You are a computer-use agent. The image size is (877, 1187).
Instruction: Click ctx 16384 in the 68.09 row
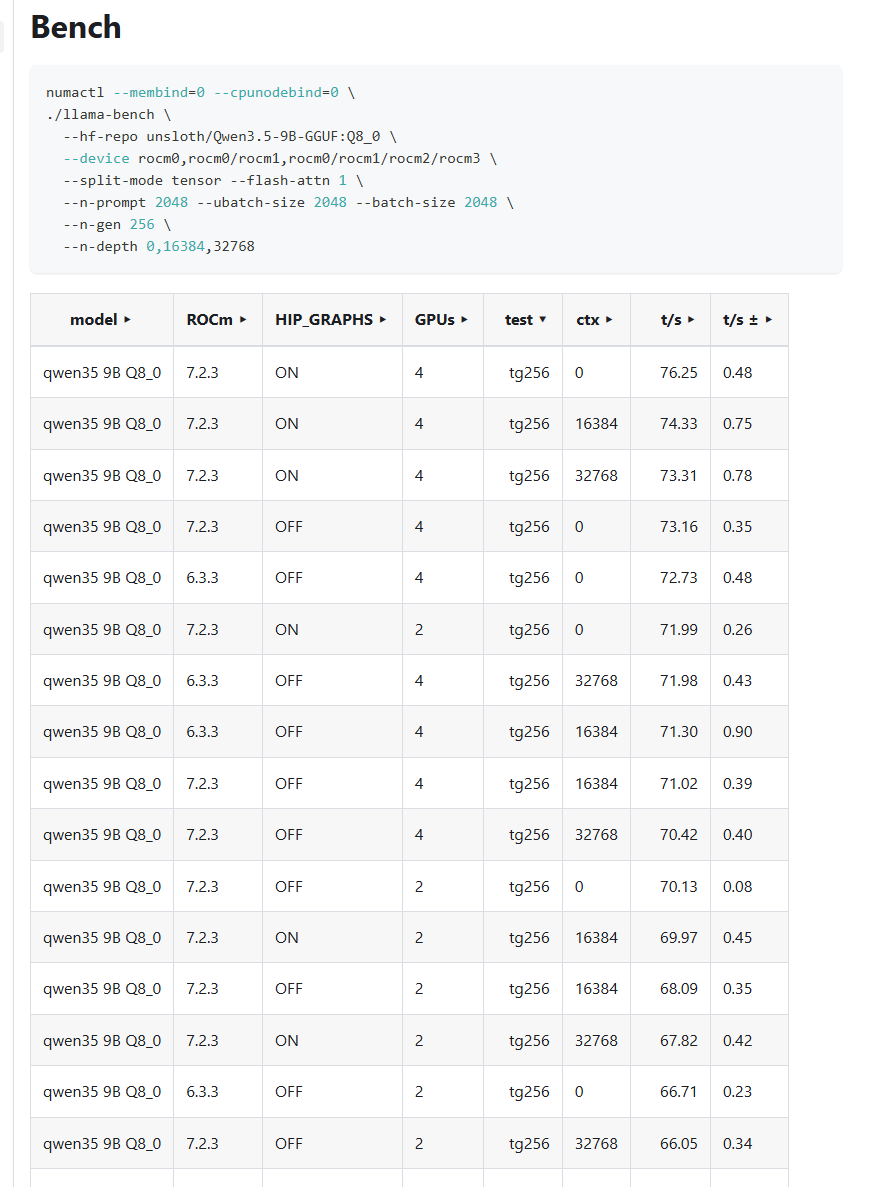tap(596, 989)
